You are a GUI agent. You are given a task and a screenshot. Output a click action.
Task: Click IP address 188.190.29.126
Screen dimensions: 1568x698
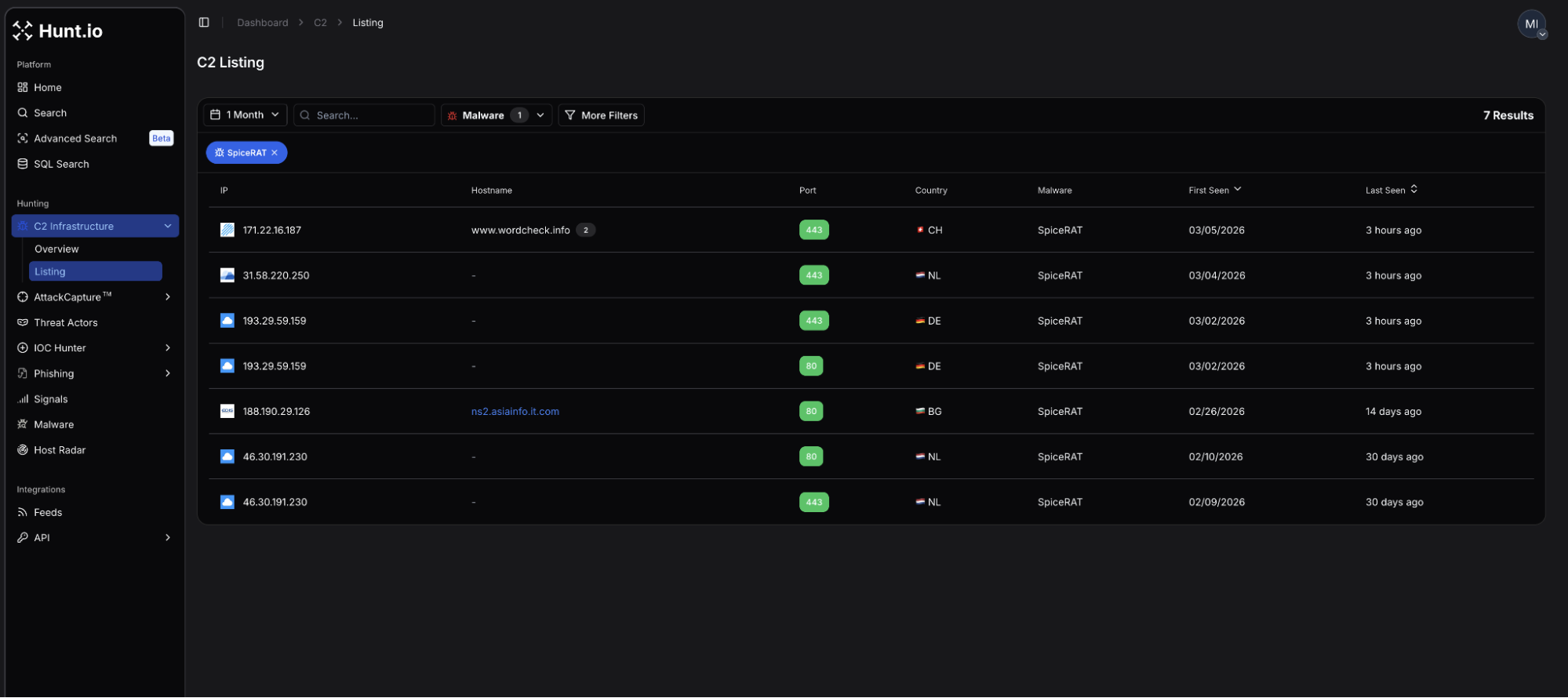pyautogui.click(x=276, y=411)
